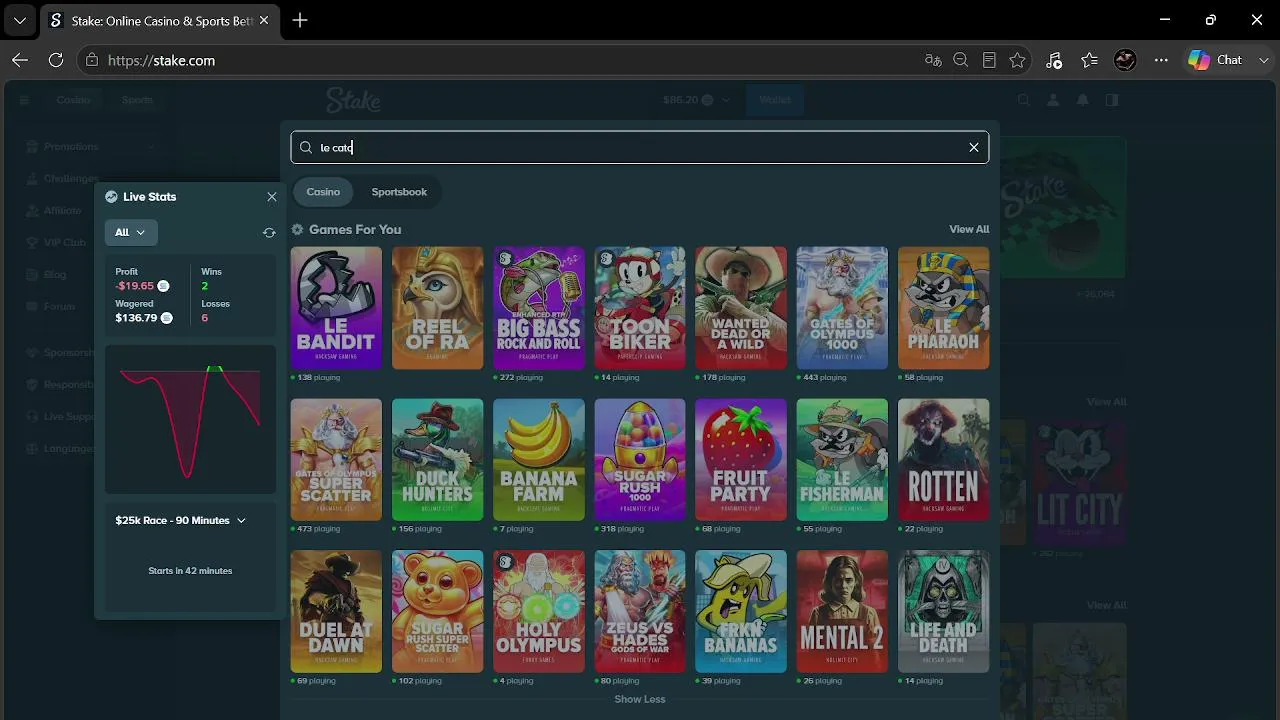Close the Live Stats panel
This screenshot has width=1280, height=720.
[272, 197]
